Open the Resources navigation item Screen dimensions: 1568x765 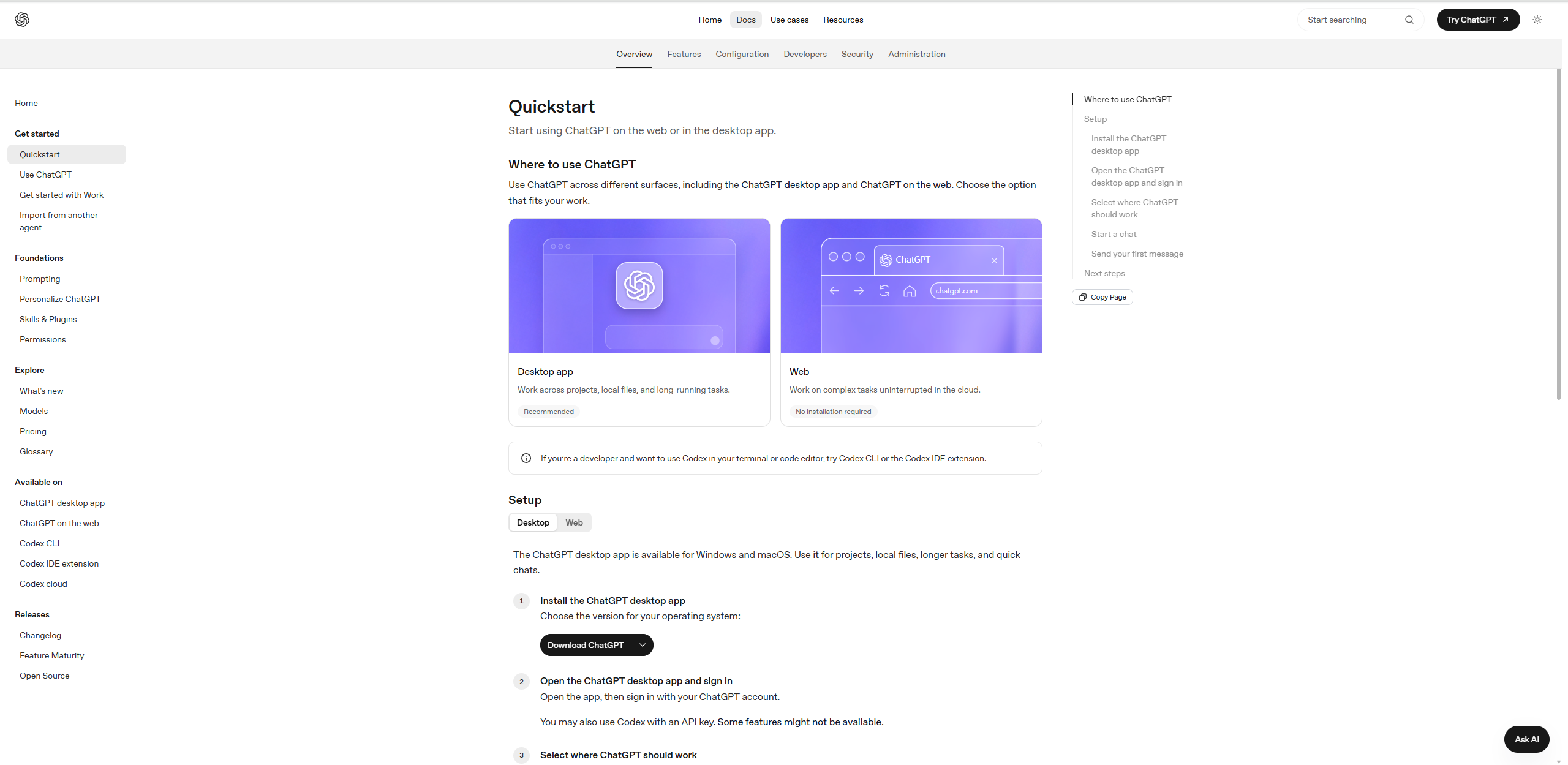tap(843, 20)
